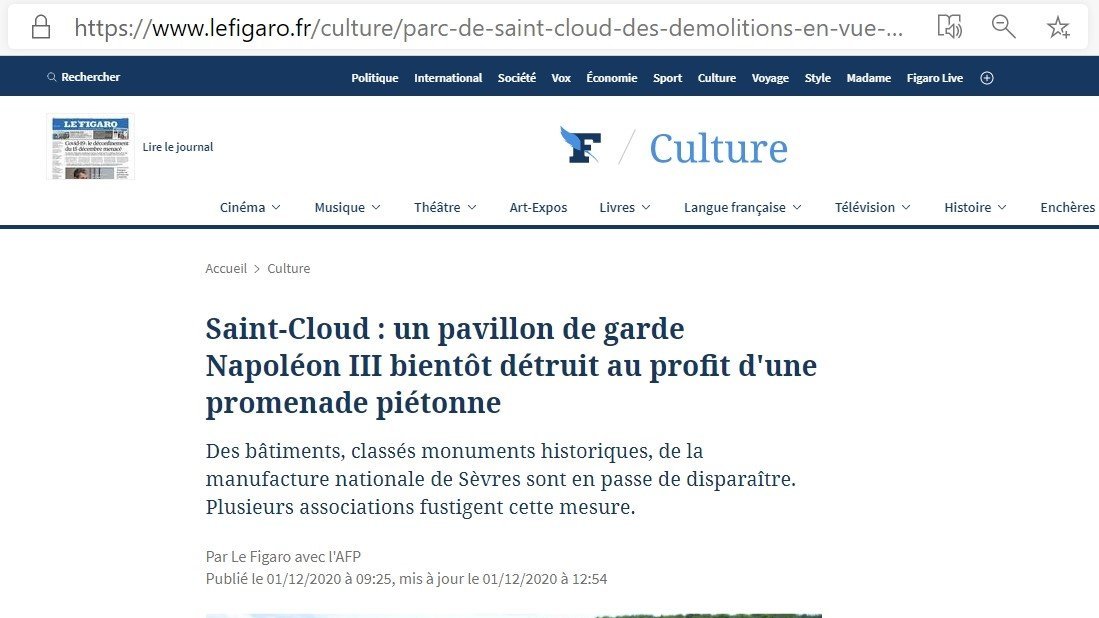Viewport: 1099px width, 618px height.
Task: Expand the Langue française submenu chevron
Action: [x=796, y=207]
